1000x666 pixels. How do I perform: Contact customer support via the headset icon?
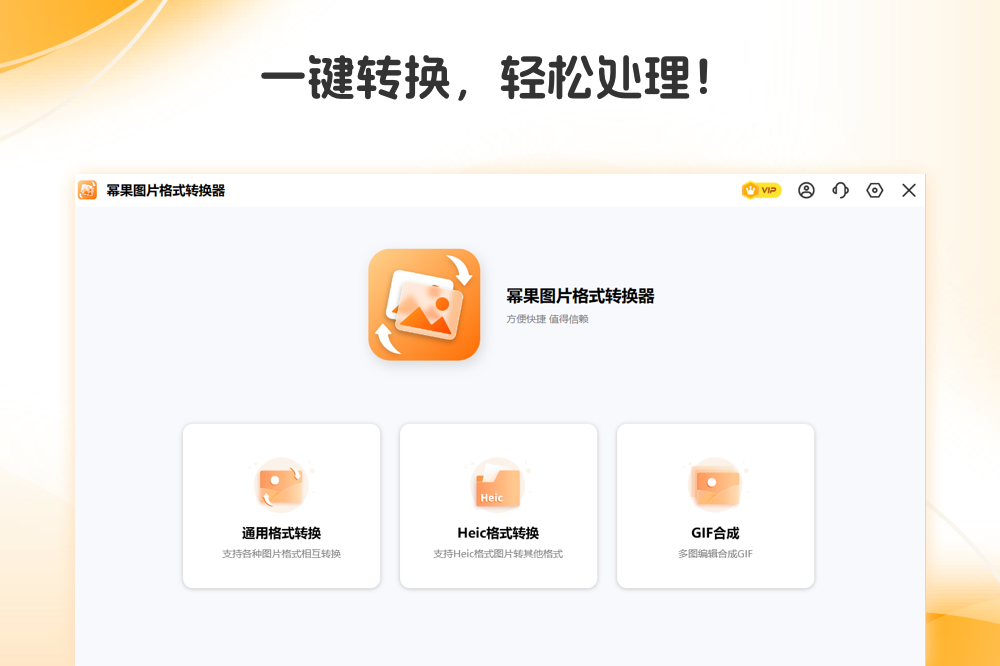(x=841, y=190)
